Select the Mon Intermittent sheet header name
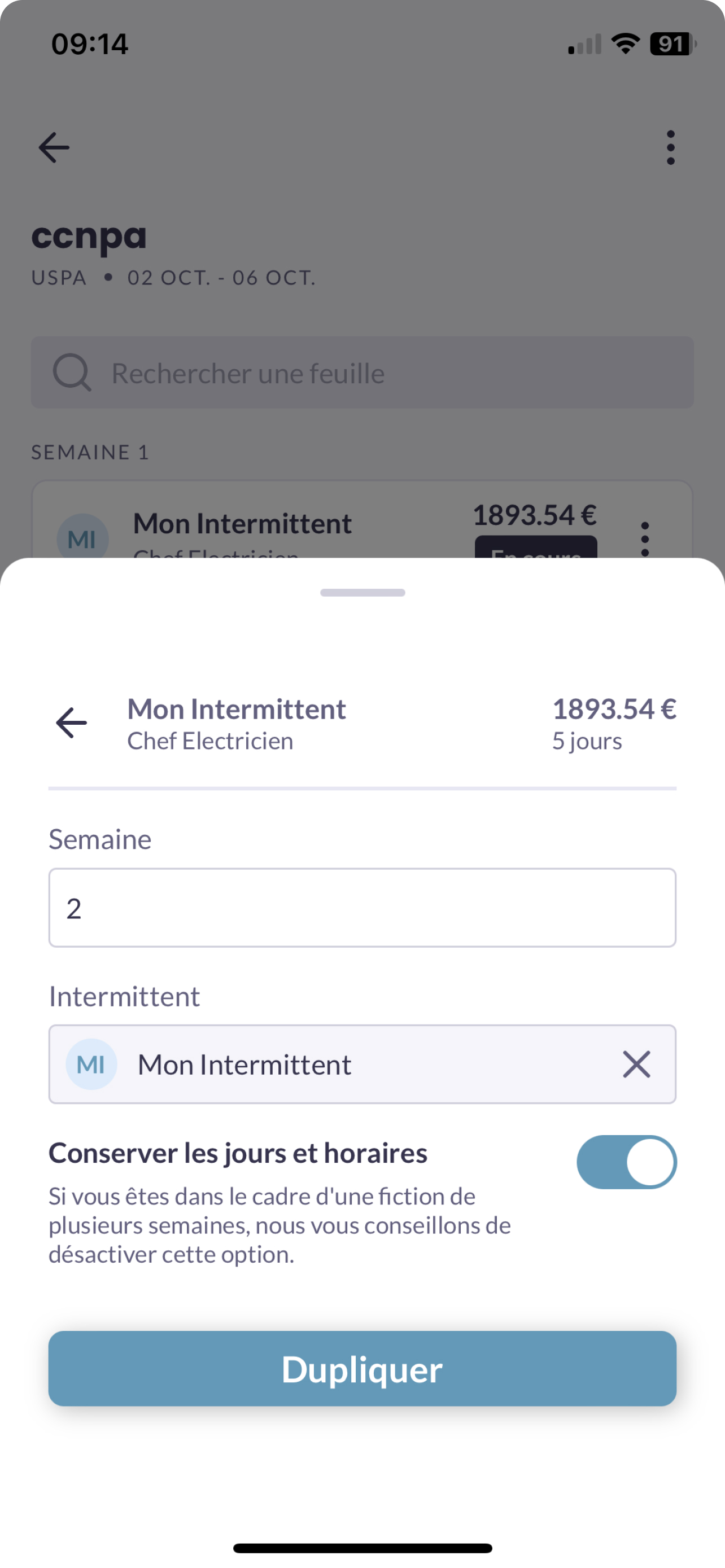Screen dimensions: 725x1568 coord(236,709)
